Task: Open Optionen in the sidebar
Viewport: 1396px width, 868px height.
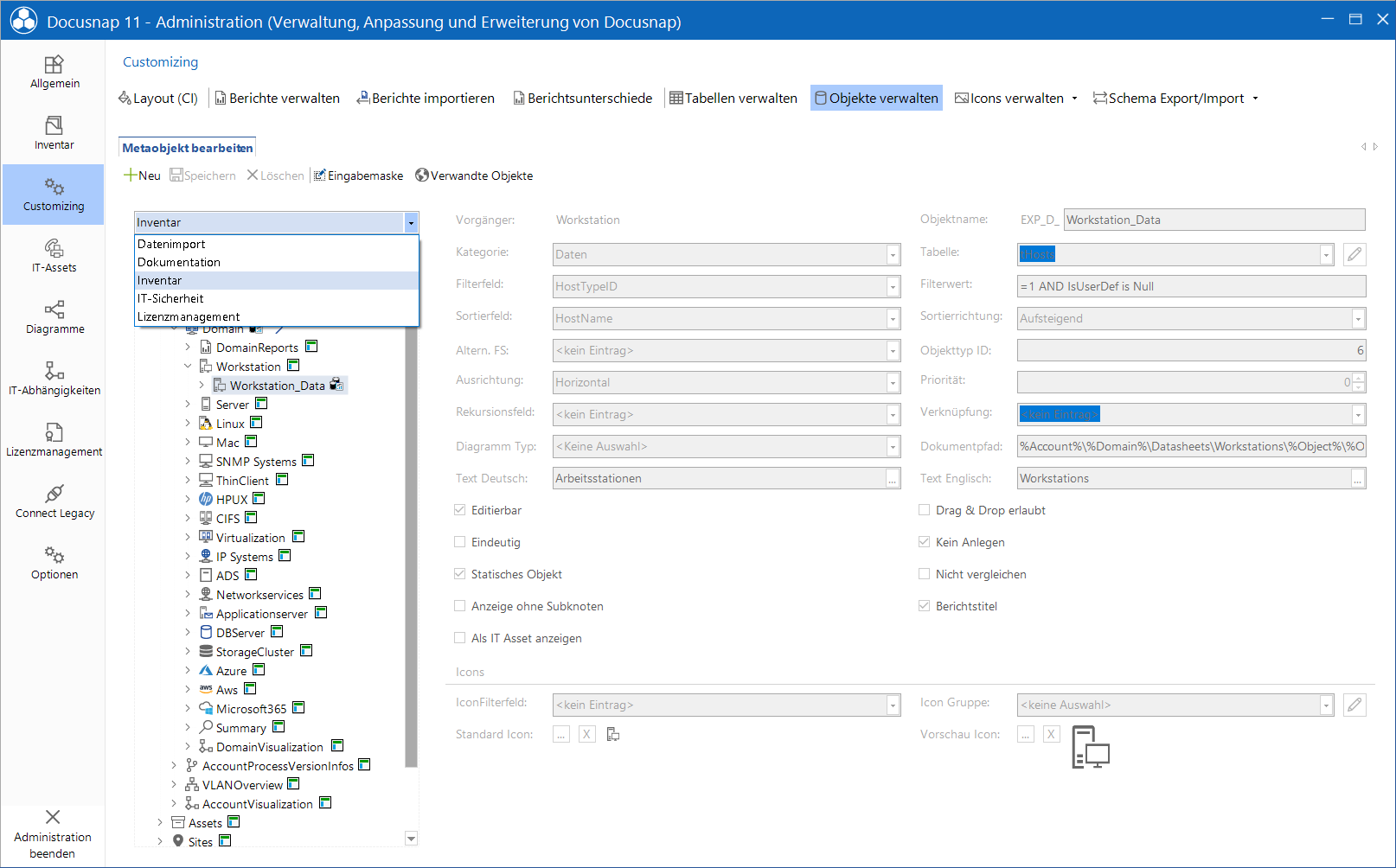Action: click(x=54, y=563)
